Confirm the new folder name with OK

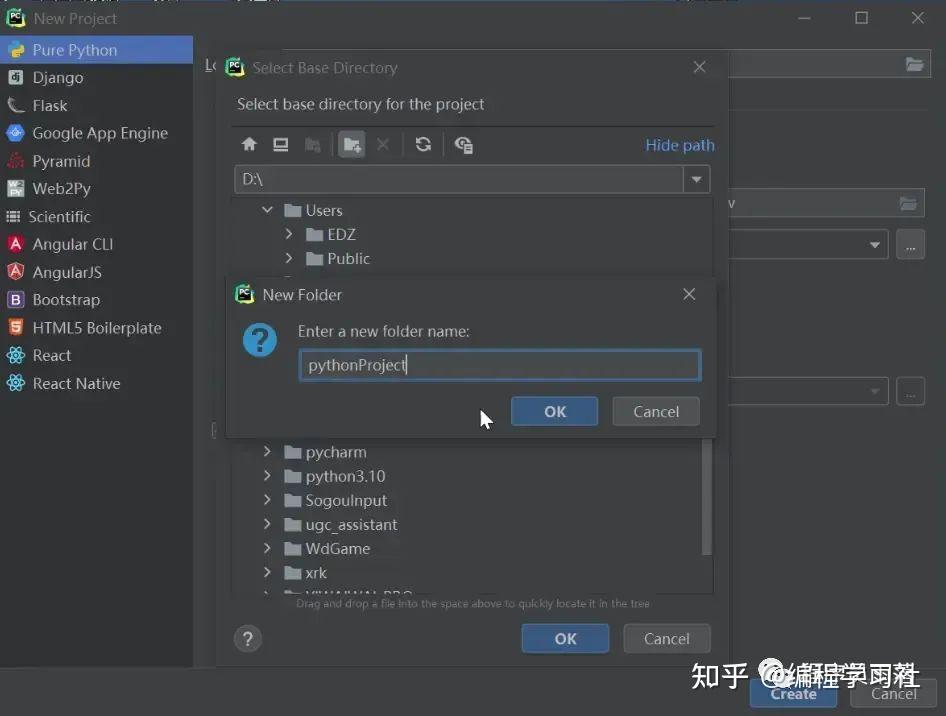point(554,411)
